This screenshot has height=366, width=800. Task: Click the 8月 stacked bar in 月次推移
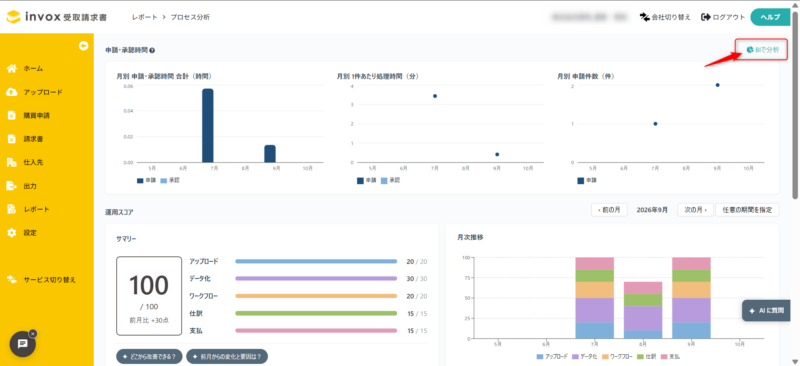(643, 310)
